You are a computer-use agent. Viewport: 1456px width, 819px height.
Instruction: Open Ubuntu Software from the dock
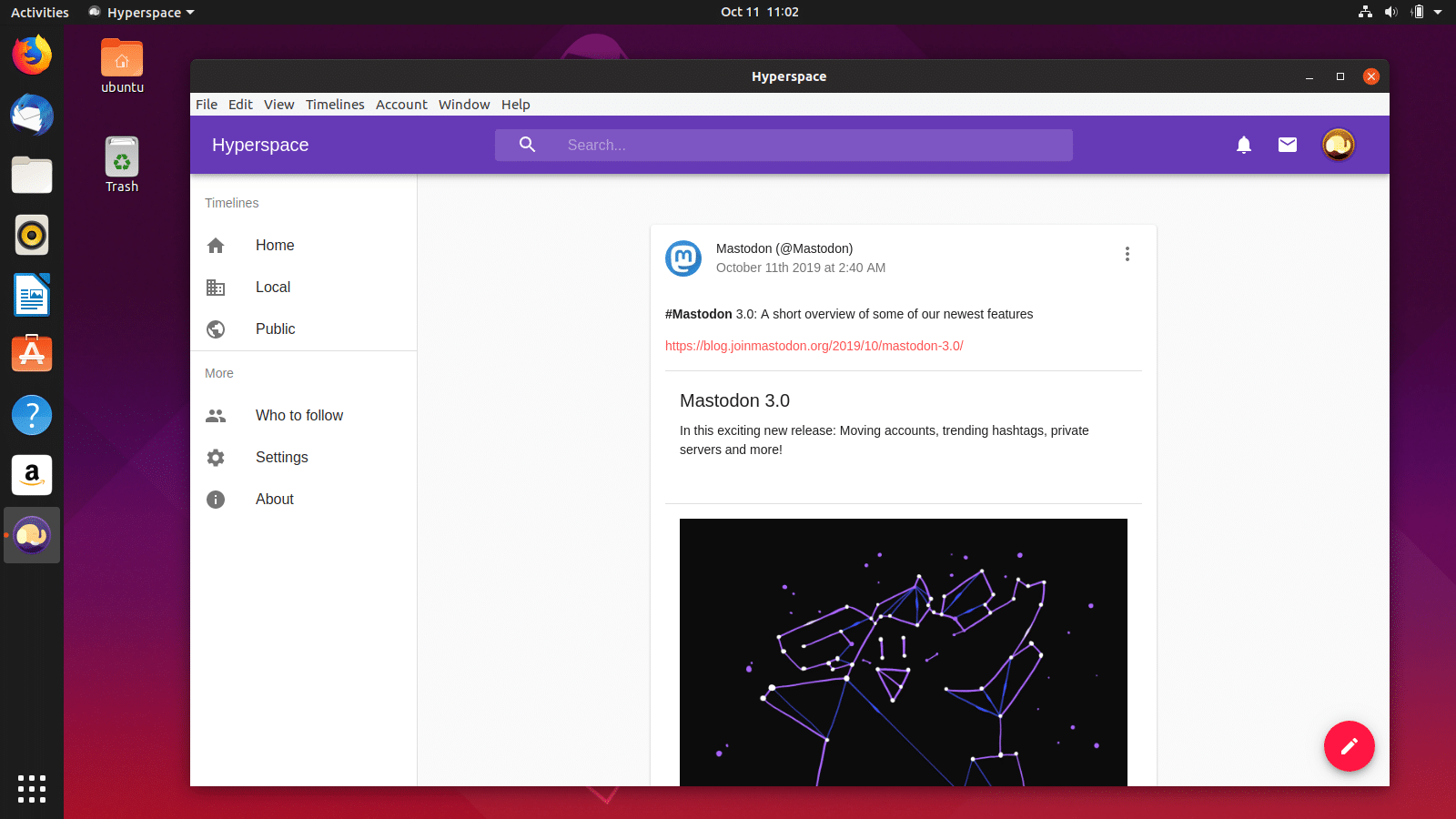[x=32, y=354]
